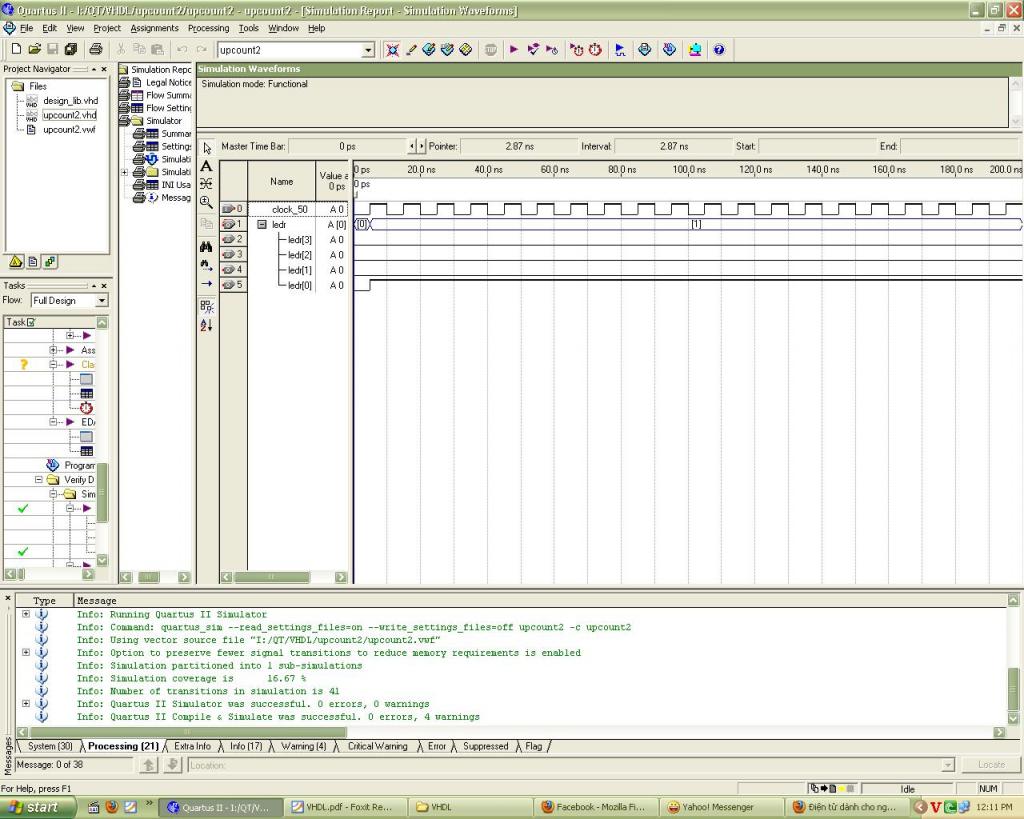Click the binoculars Find icon
Viewport: 1024px width, 819px height.
206,247
